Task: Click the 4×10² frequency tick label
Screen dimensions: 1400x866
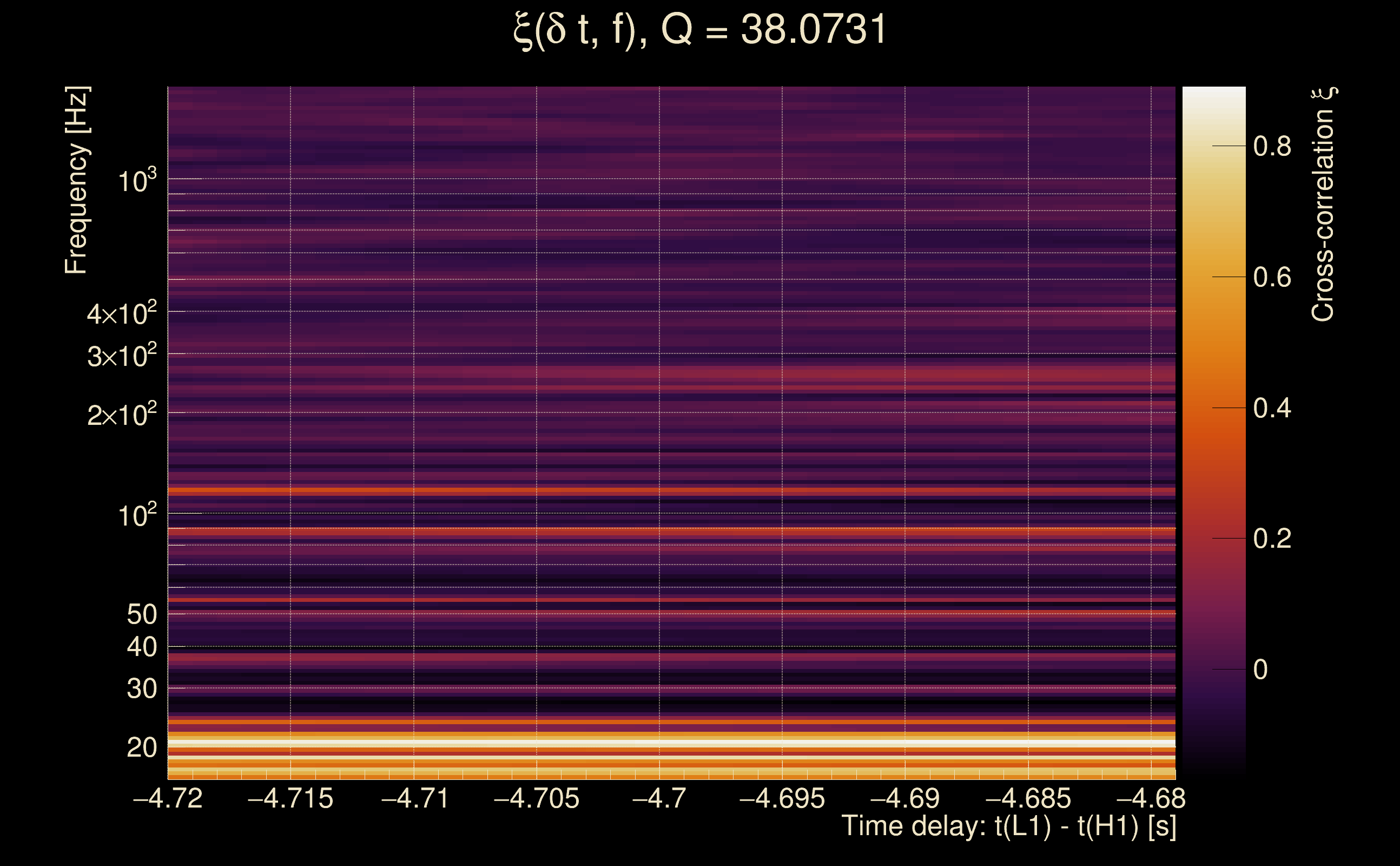Action: click(x=121, y=314)
